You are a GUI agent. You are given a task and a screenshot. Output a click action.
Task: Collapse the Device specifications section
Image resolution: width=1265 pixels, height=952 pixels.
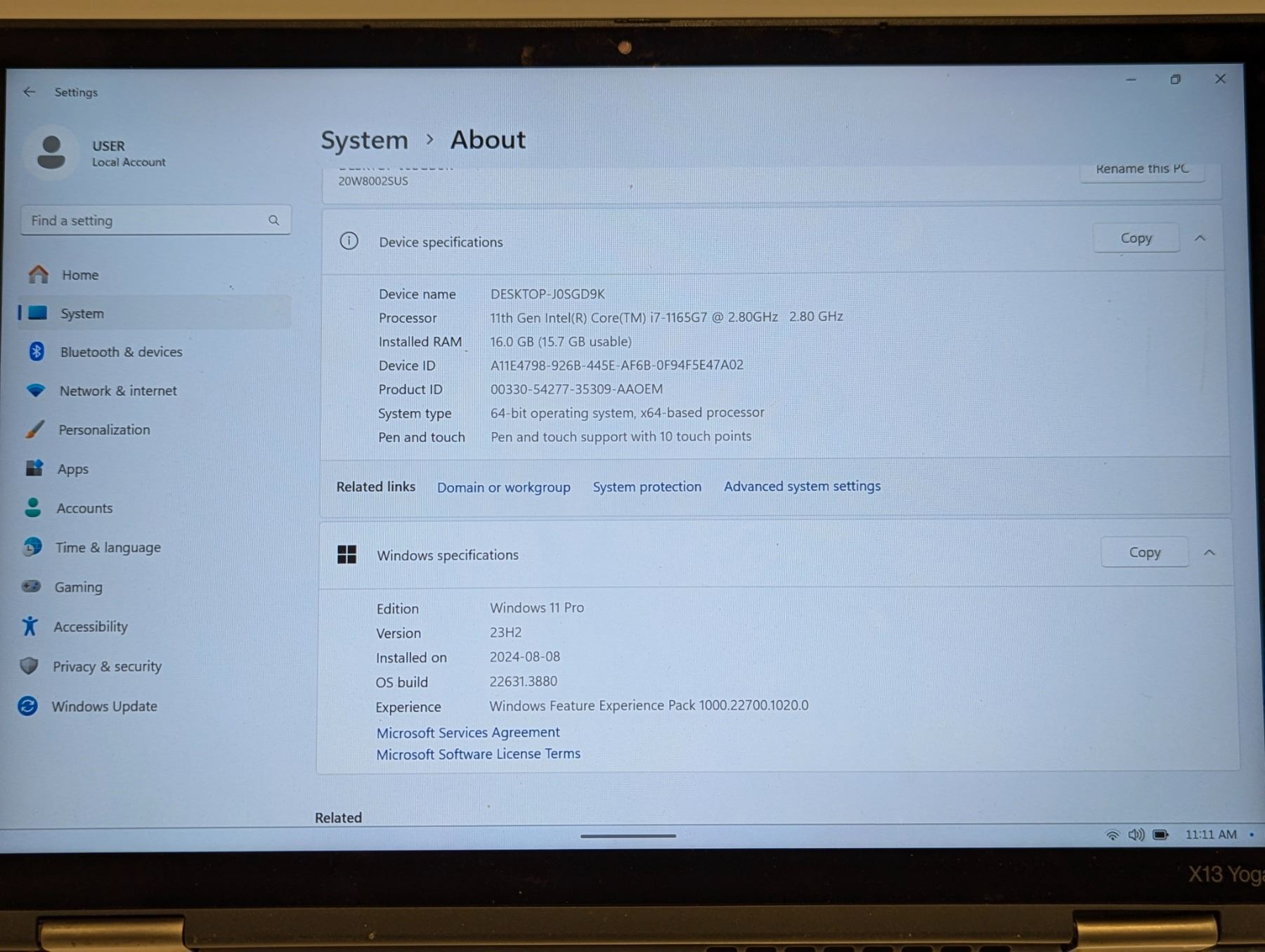pyautogui.click(x=1200, y=239)
